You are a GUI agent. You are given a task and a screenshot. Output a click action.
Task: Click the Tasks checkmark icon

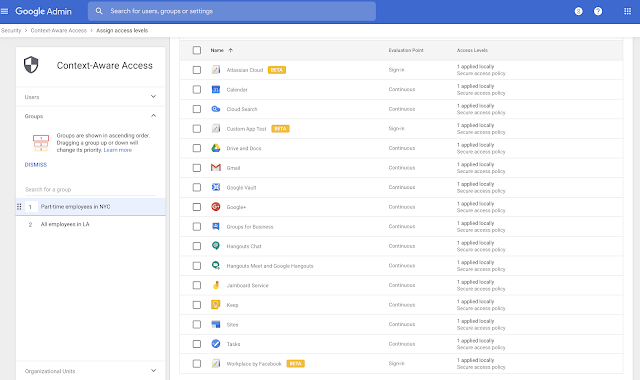pyautogui.click(x=216, y=344)
